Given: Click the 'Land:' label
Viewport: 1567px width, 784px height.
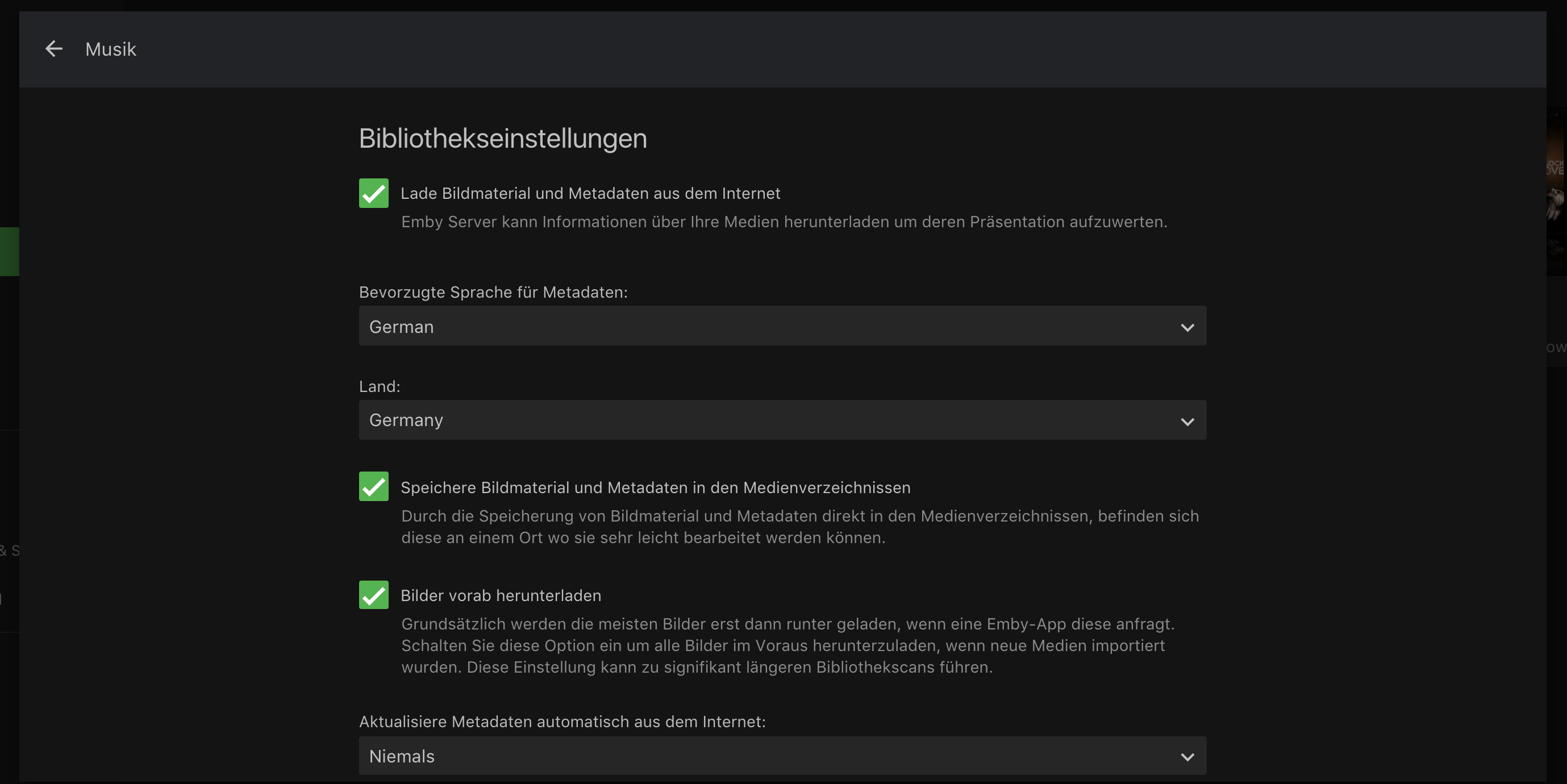Looking at the screenshot, I should point(380,386).
